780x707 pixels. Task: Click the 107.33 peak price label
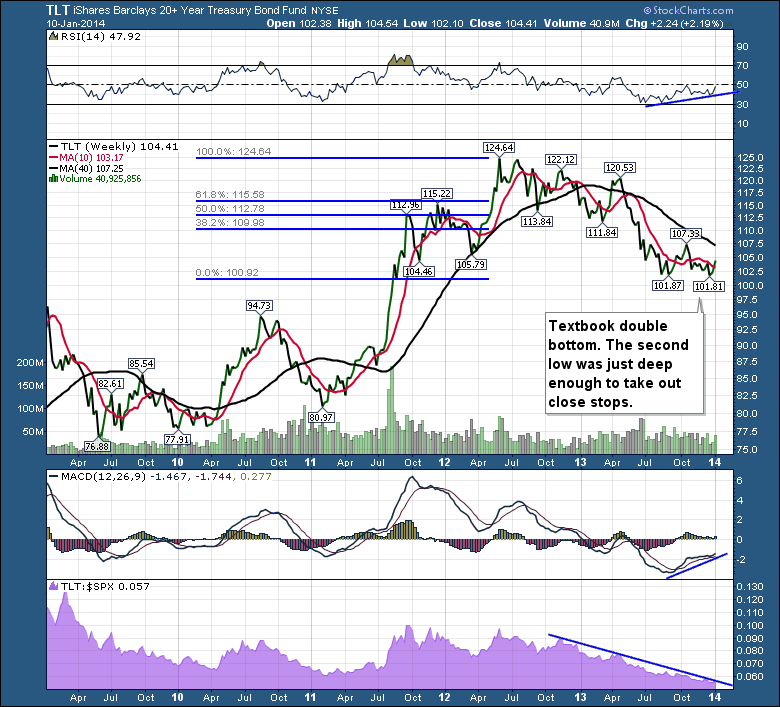pyautogui.click(x=685, y=233)
